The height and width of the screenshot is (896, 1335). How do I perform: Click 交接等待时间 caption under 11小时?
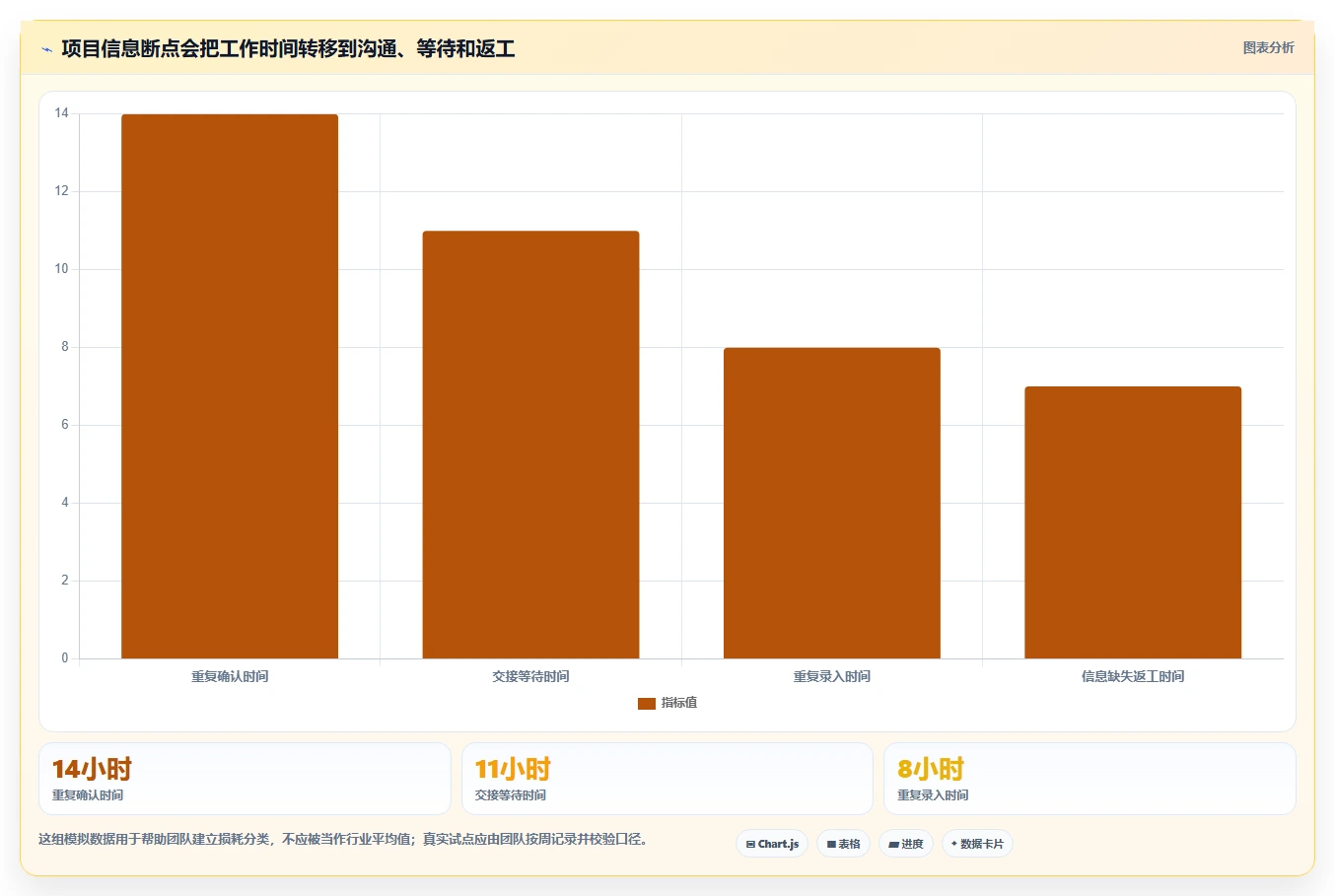click(x=511, y=795)
